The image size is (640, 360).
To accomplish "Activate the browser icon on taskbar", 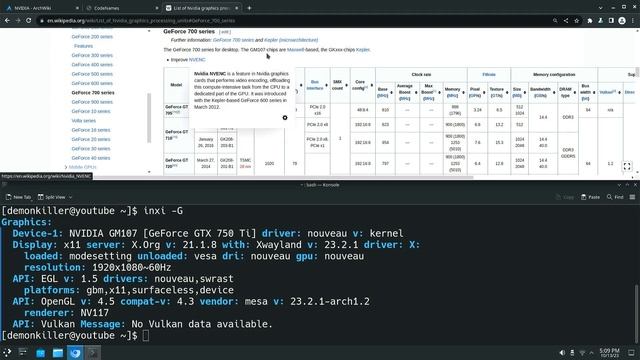I will 75,353.
